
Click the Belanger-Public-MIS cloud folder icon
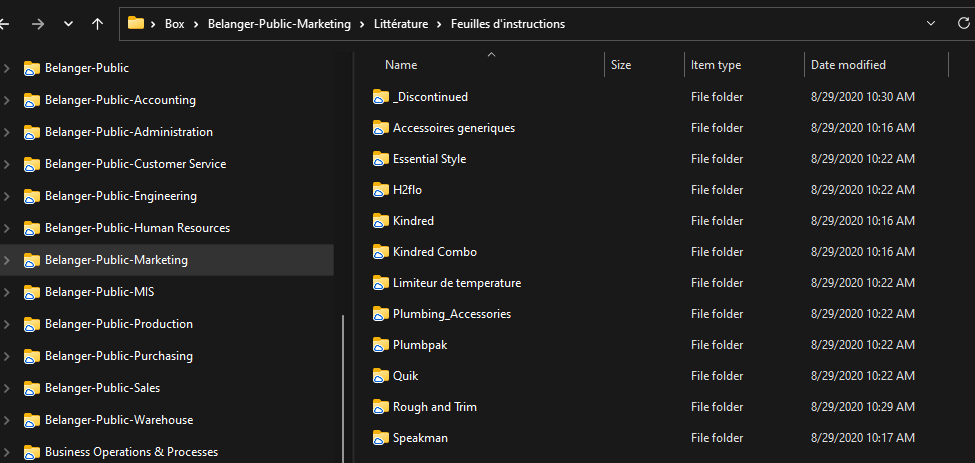32,292
